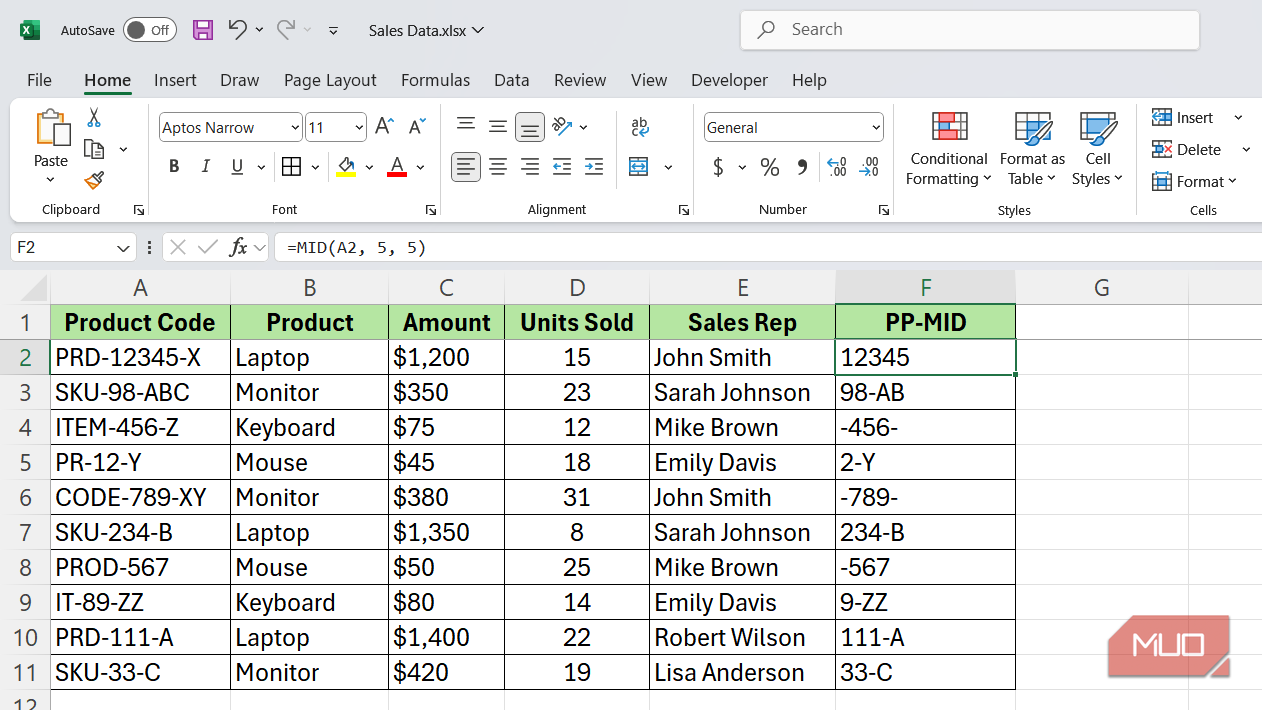Click the Borders grid icon
The image size is (1262, 710).
pos(291,167)
